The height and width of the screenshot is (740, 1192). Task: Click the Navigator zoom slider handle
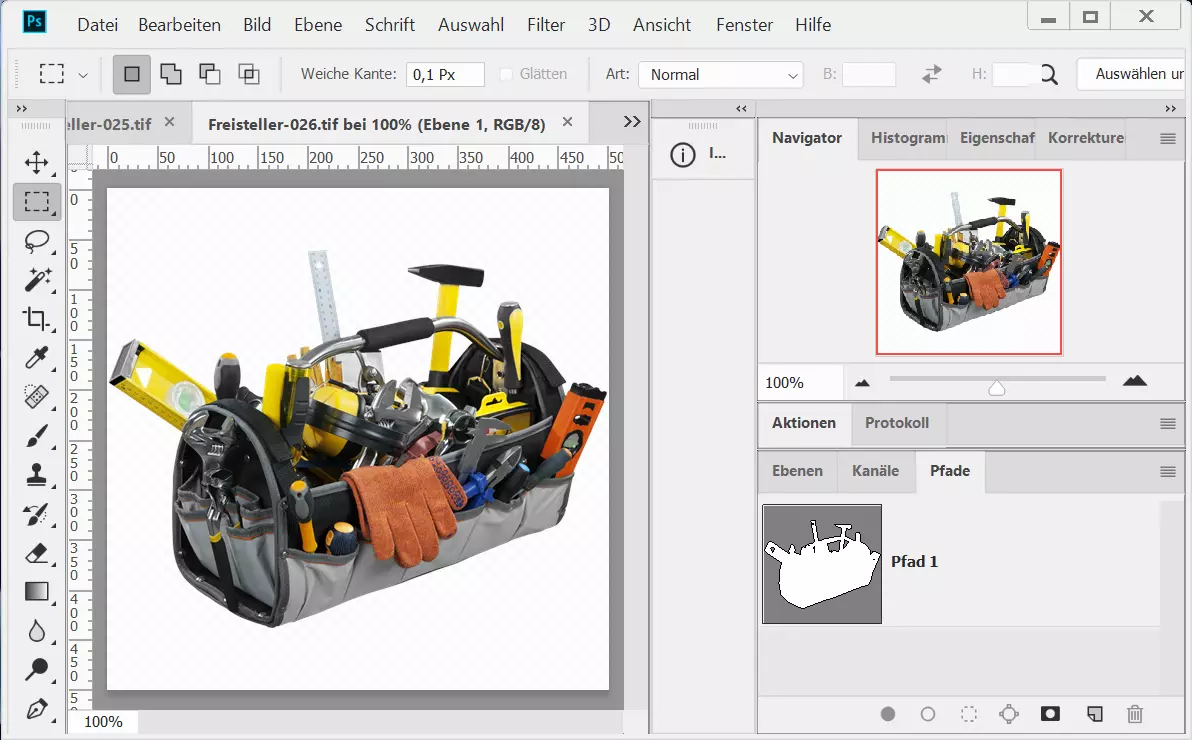[x=997, y=387]
